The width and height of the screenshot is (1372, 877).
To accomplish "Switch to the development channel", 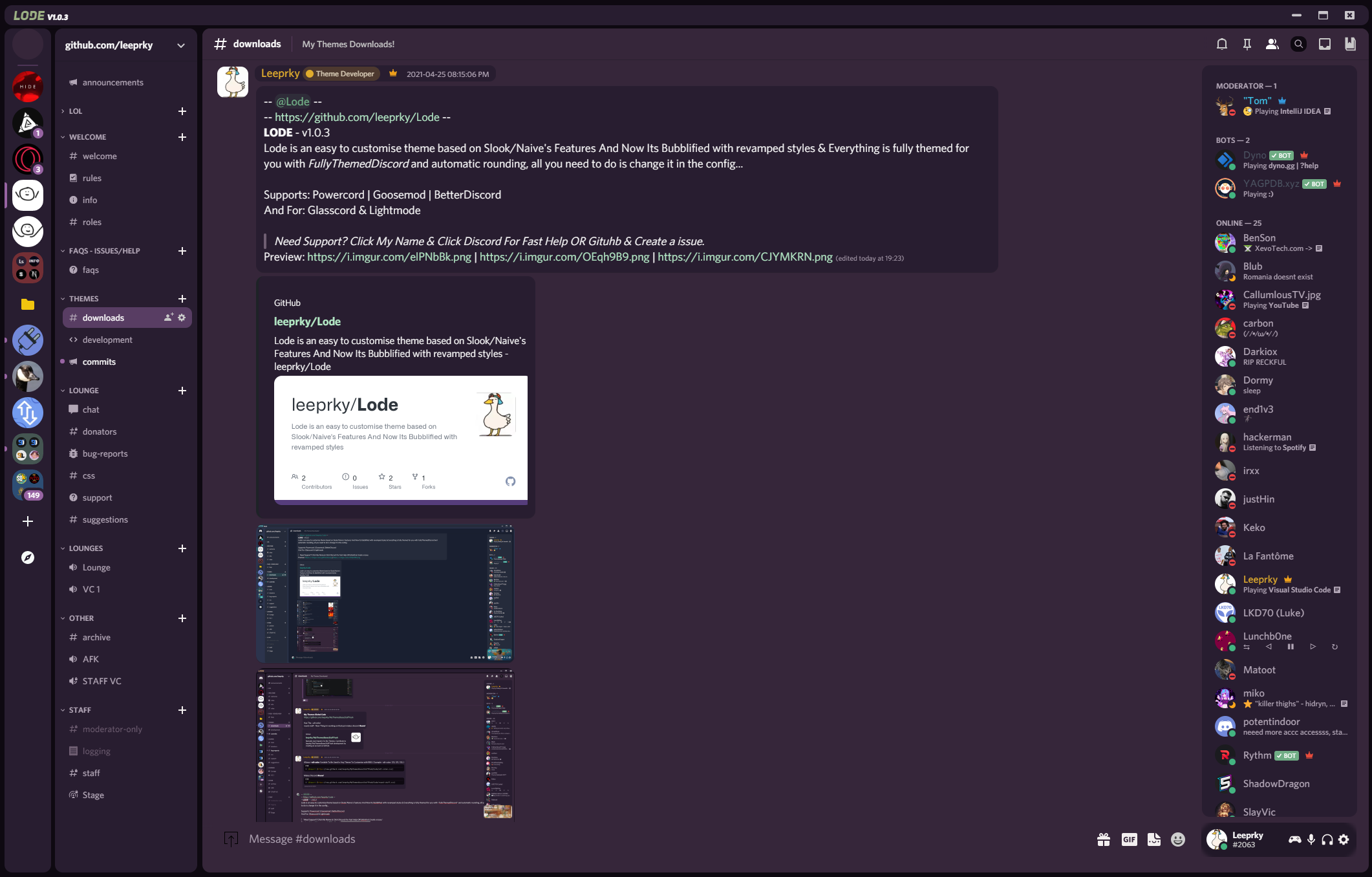I will click(x=107, y=340).
